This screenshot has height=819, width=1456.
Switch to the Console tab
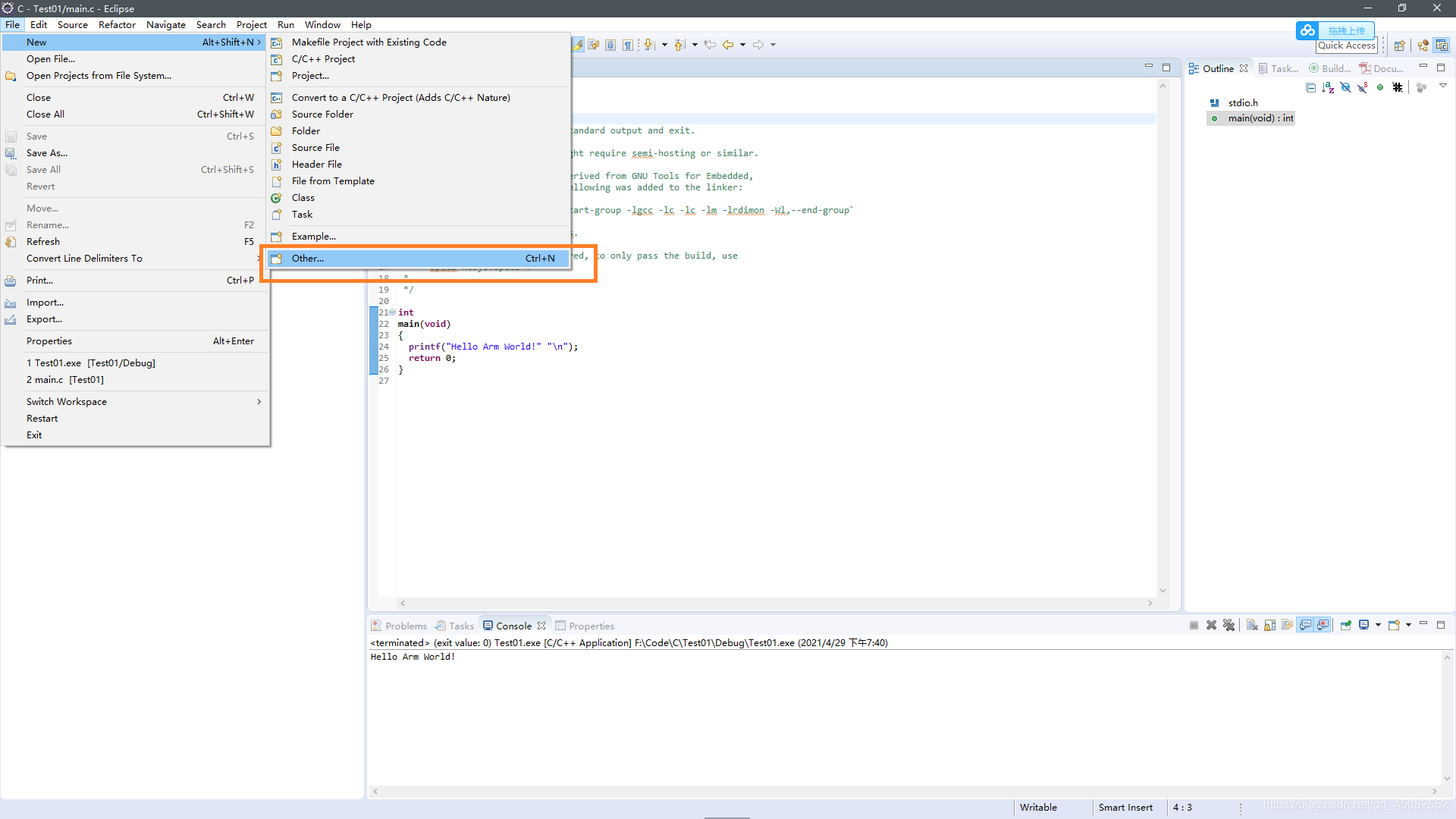pyautogui.click(x=513, y=625)
